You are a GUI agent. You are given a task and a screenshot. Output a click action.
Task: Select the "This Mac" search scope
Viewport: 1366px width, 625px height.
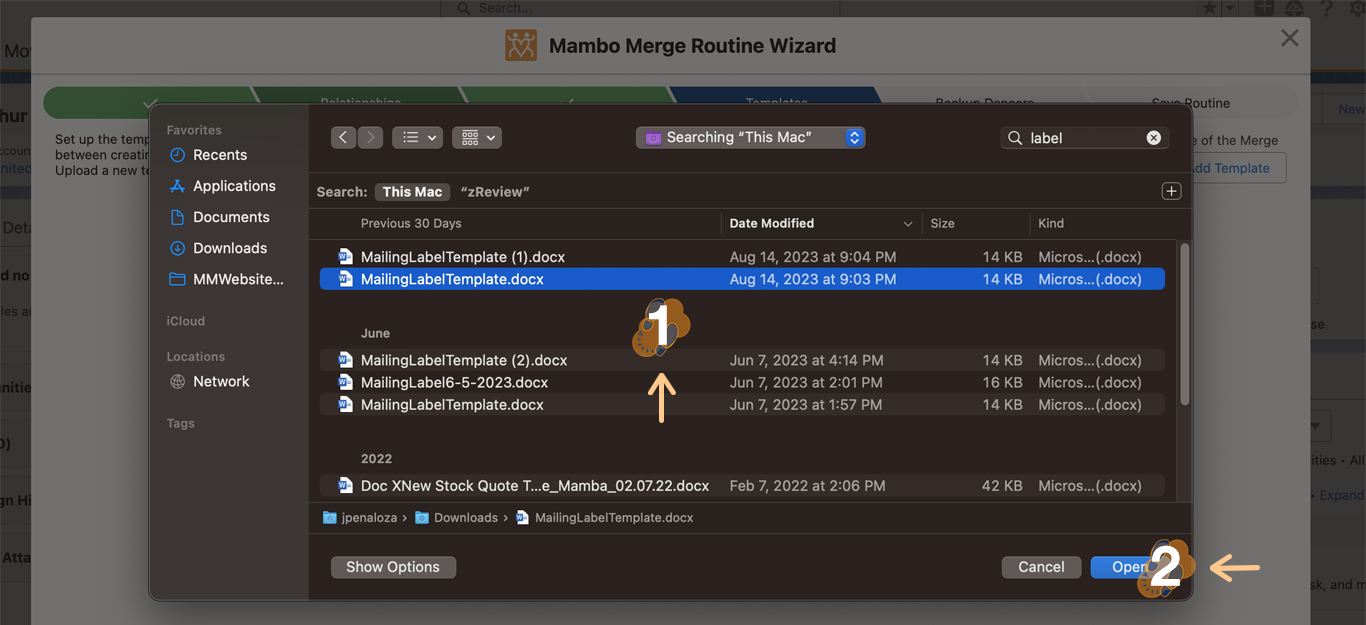click(412, 192)
